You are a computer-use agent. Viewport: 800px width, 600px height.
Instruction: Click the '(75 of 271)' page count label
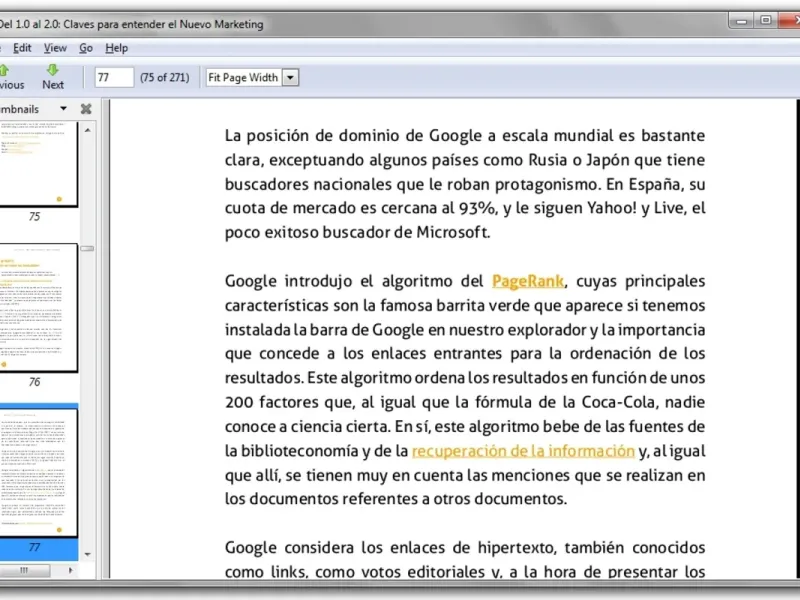[x=165, y=78]
